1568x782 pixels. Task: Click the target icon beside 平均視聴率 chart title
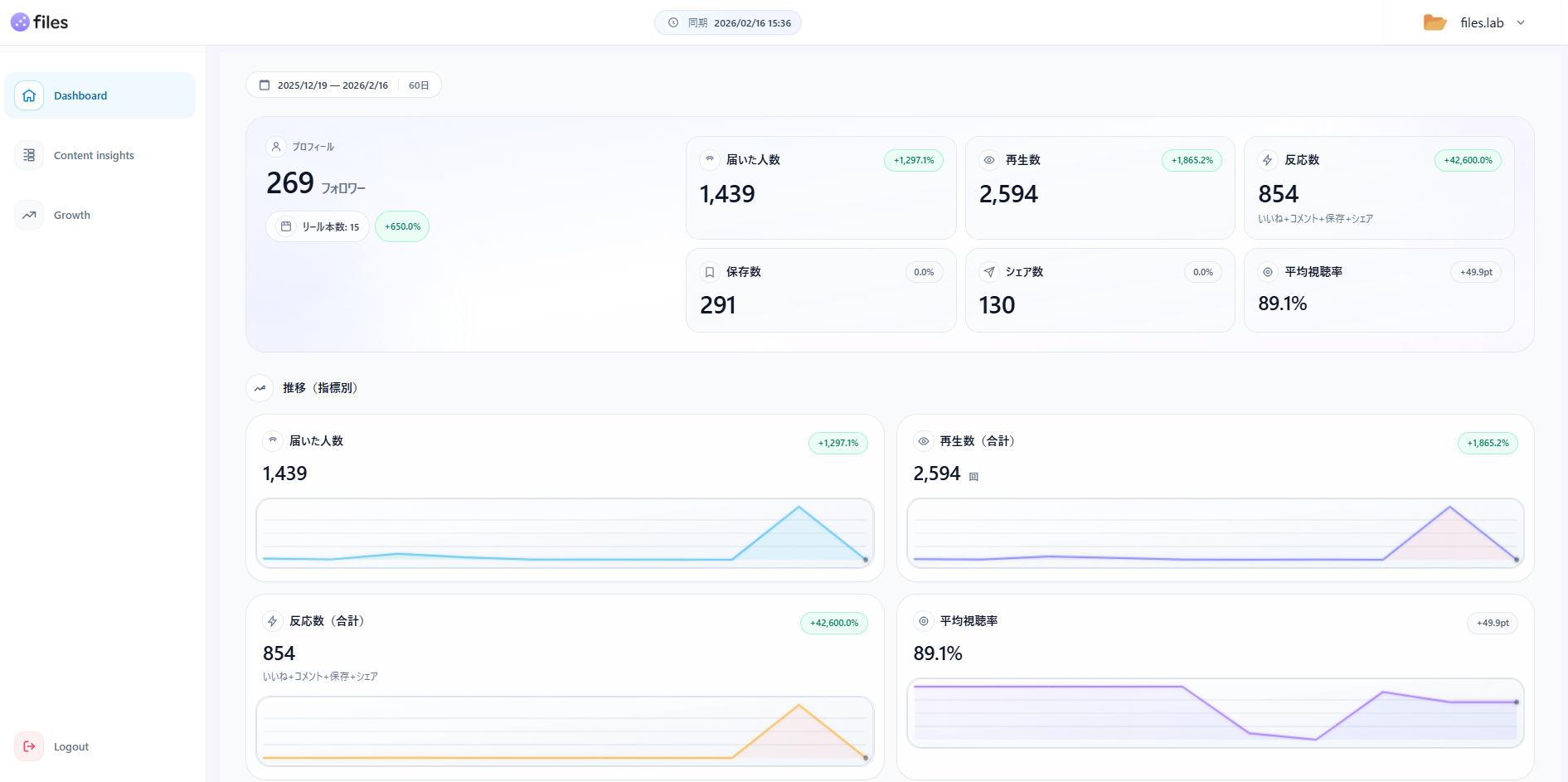[924, 621]
